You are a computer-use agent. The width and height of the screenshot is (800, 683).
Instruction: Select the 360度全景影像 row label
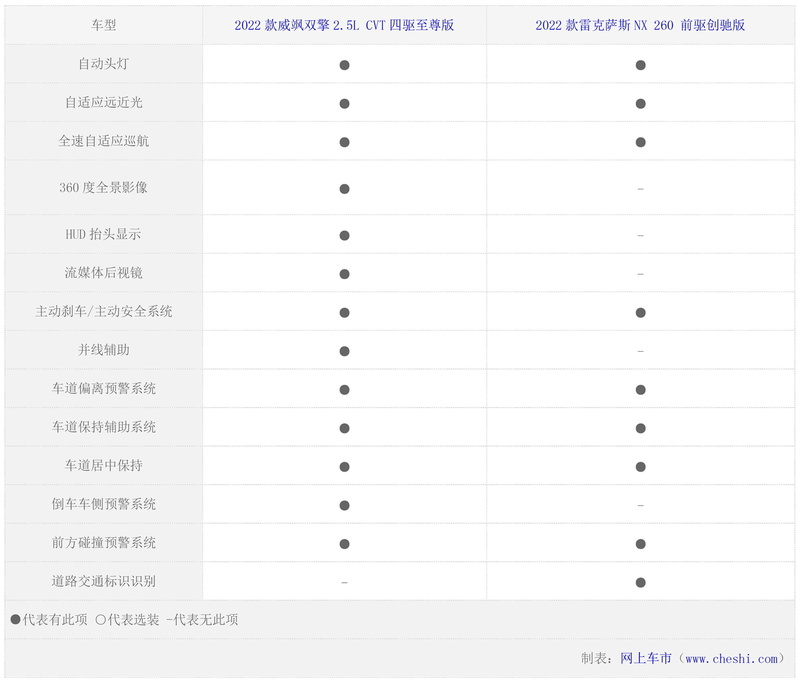(104, 188)
